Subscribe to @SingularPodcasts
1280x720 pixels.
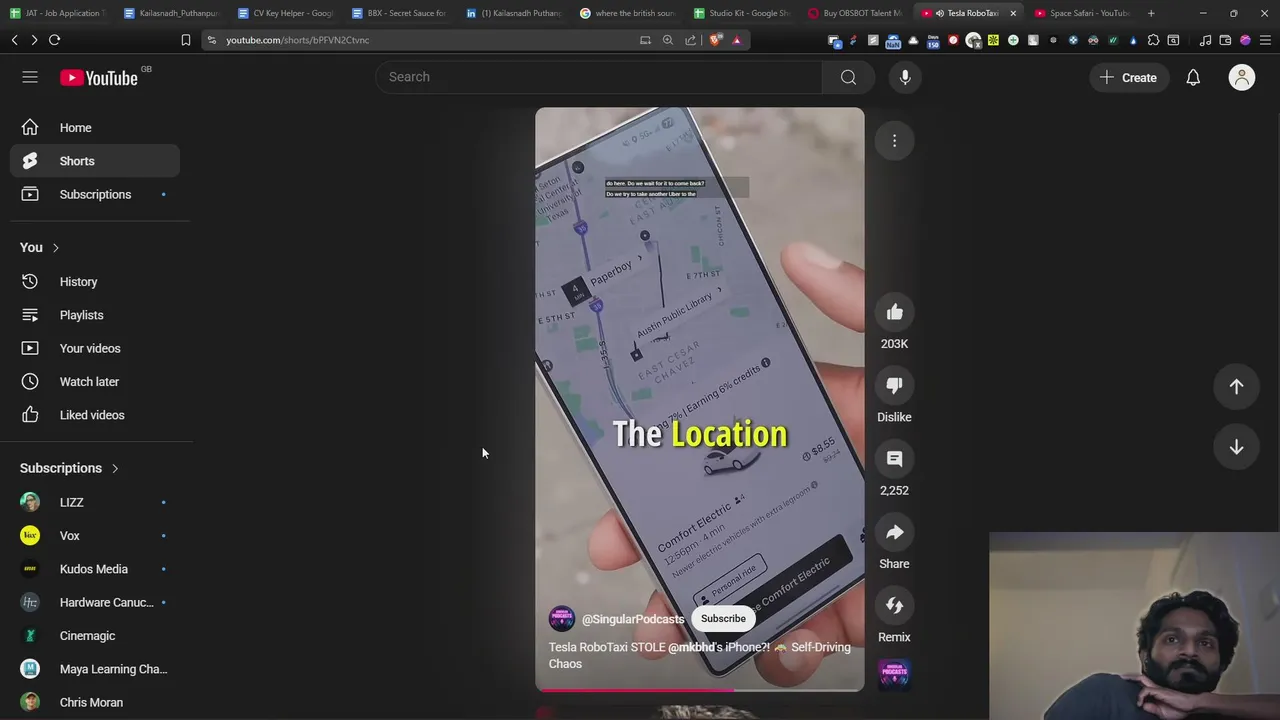(x=723, y=619)
